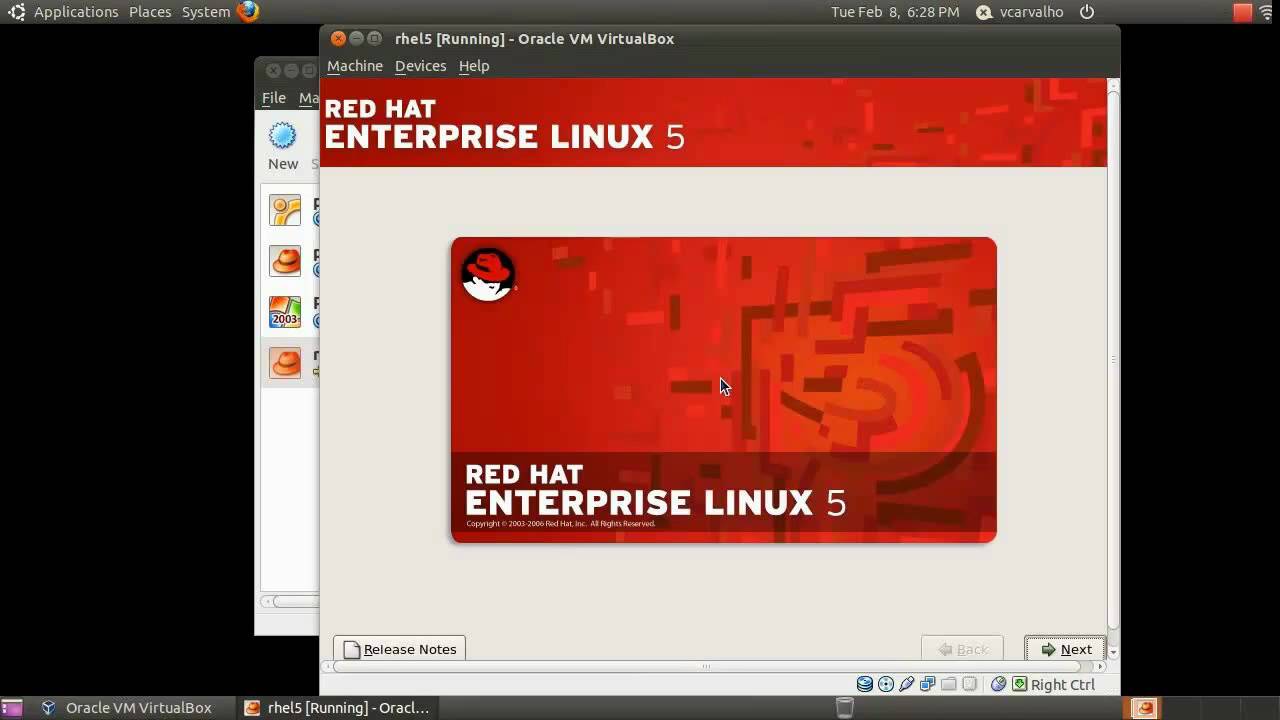Click the Back button in installer
1280x720 pixels.
coord(962,649)
